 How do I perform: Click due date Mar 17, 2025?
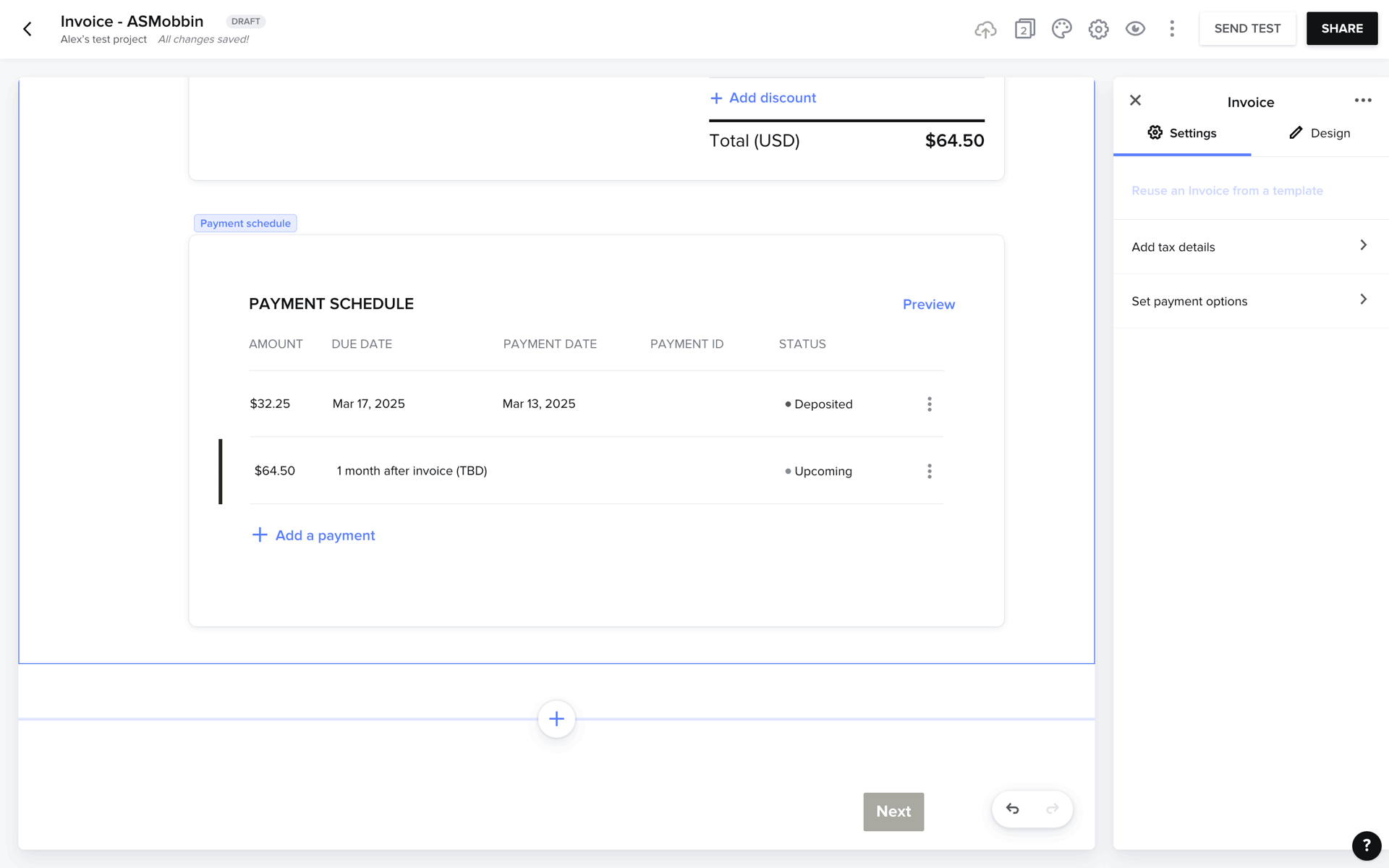(x=368, y=404)
